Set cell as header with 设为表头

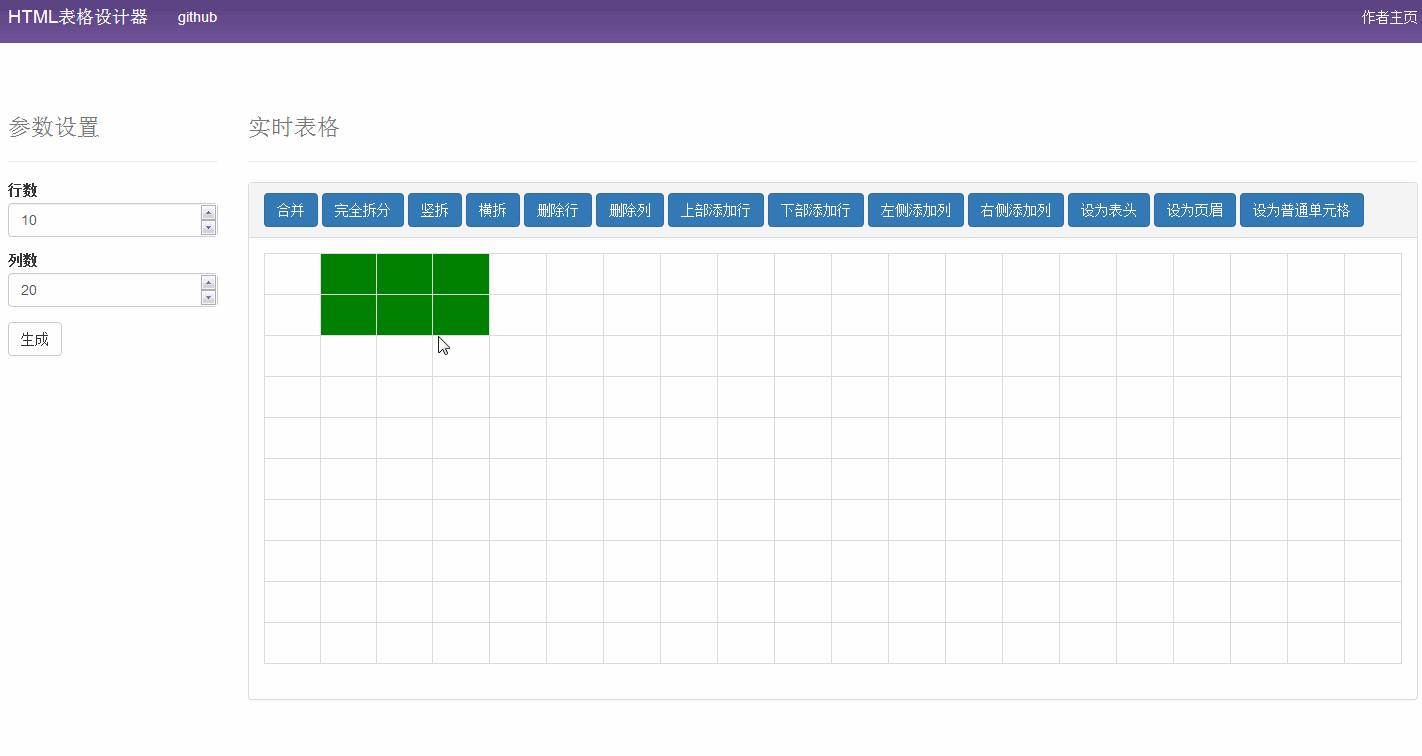[x=1109, y=211]
